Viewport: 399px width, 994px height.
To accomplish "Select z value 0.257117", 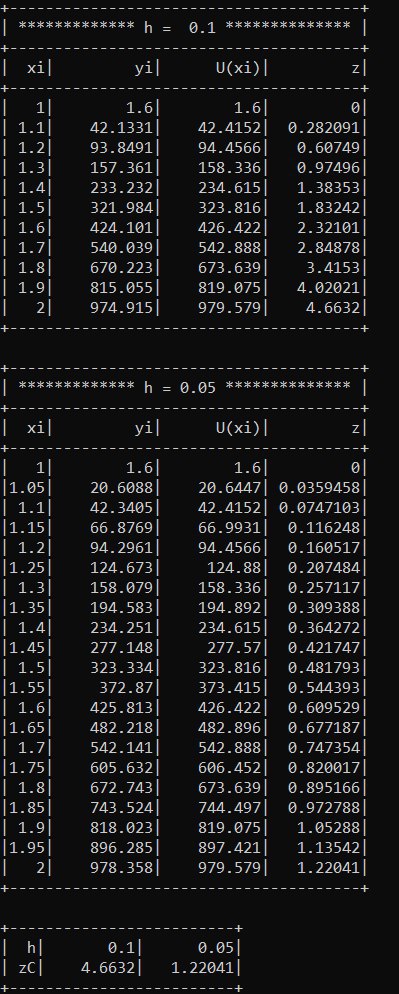I will 324,588.
